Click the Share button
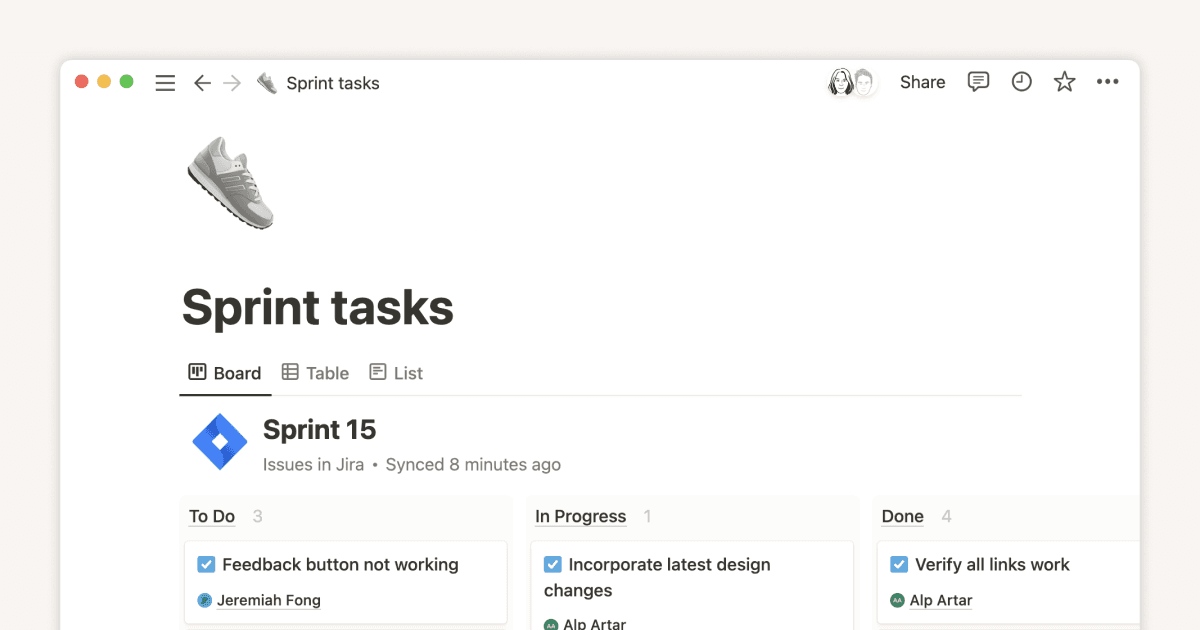Screen dimensions: 1200x630 [x=922, y=82]
